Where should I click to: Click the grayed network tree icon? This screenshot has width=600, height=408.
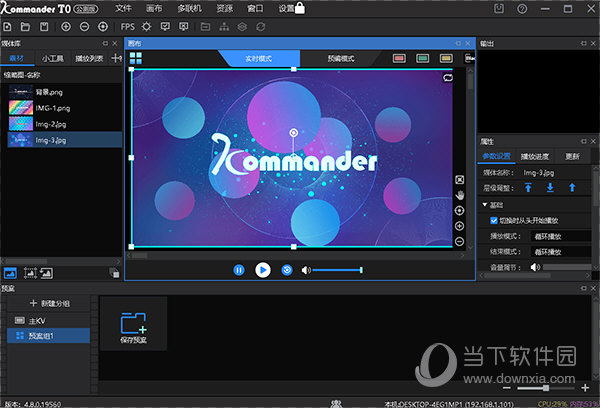point(224,27)
